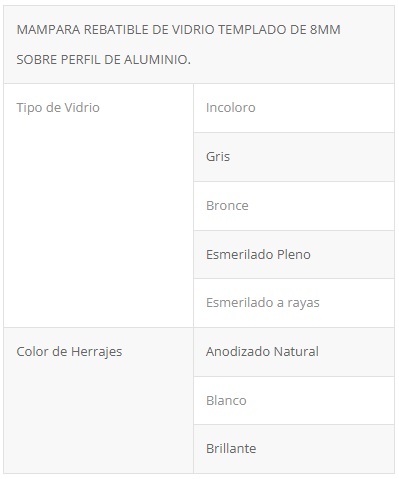Click the Incoloro glass option

[294, 108]
